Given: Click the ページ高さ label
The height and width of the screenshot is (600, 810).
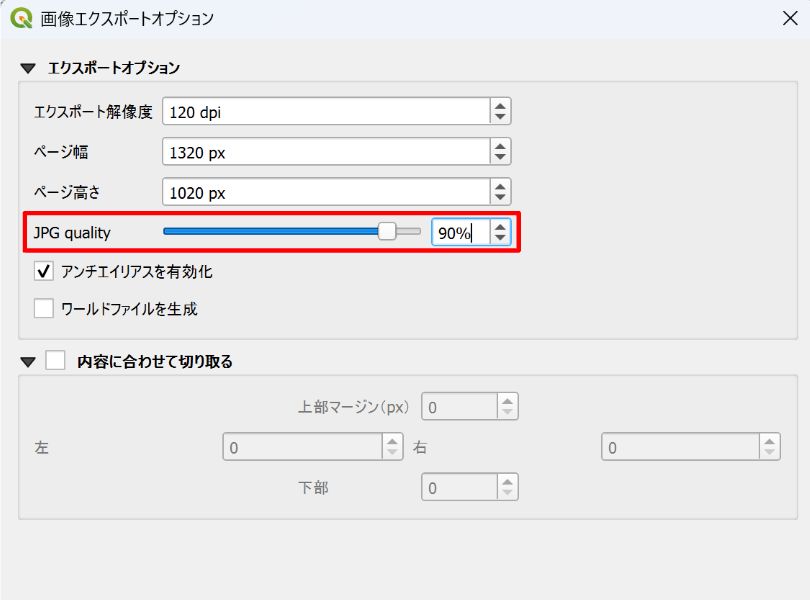Looking at the screenshot, I should [x=67, y=192].
